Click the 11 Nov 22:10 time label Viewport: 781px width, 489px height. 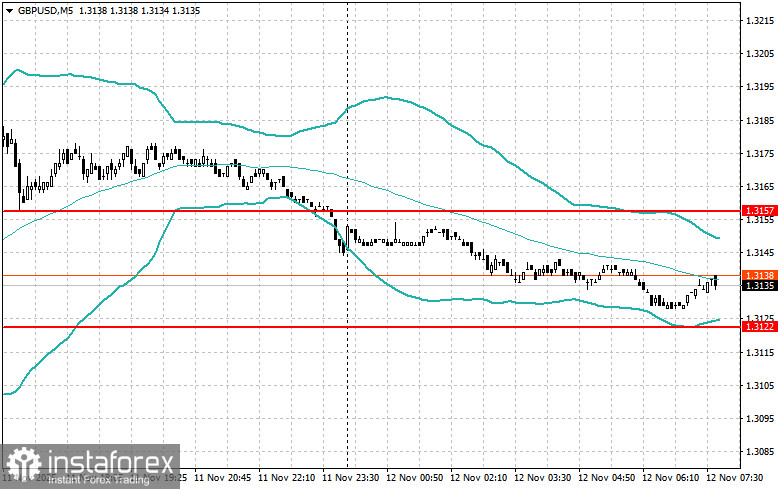[286, 478]
